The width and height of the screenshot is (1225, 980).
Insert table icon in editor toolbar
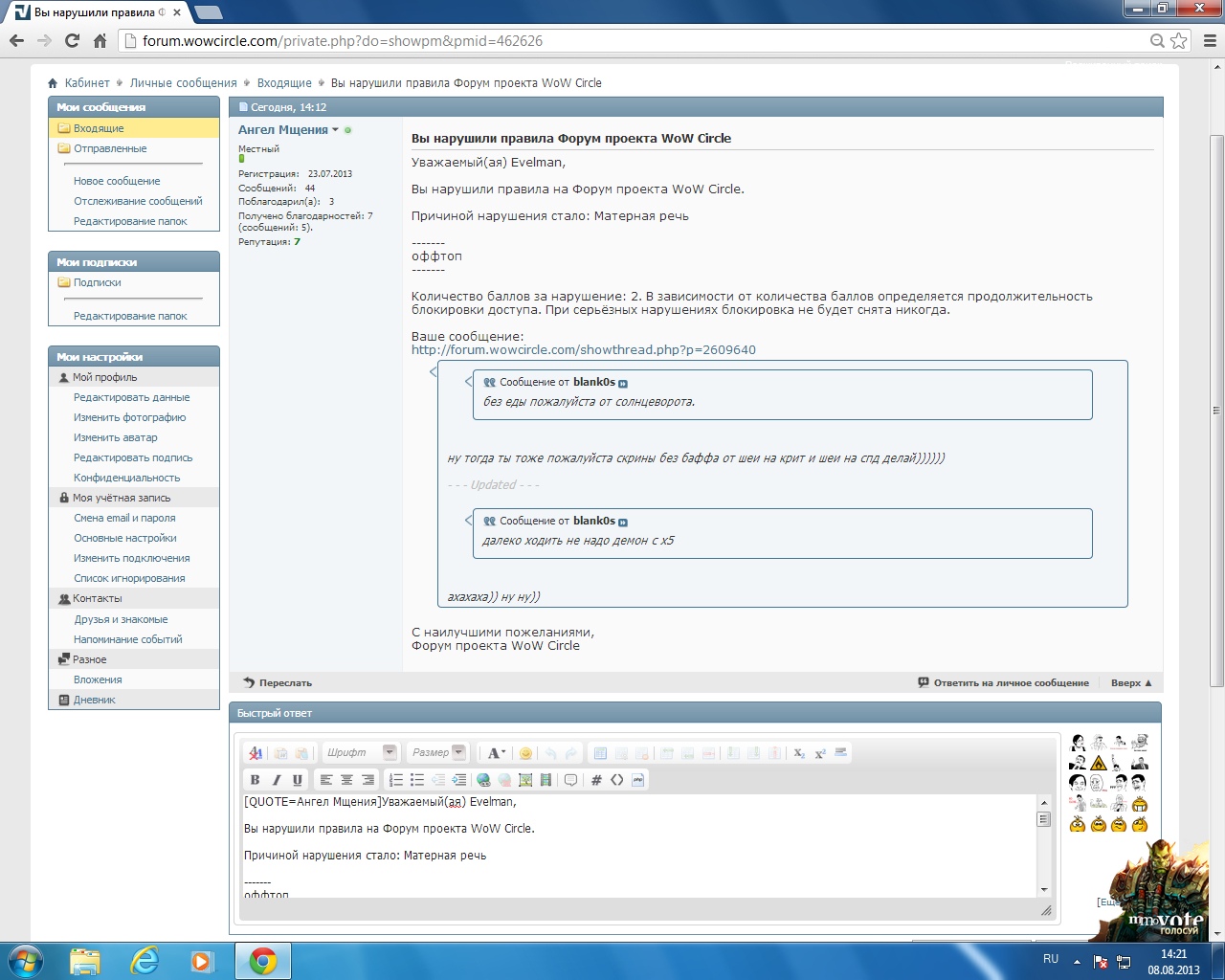pos(600,753)
